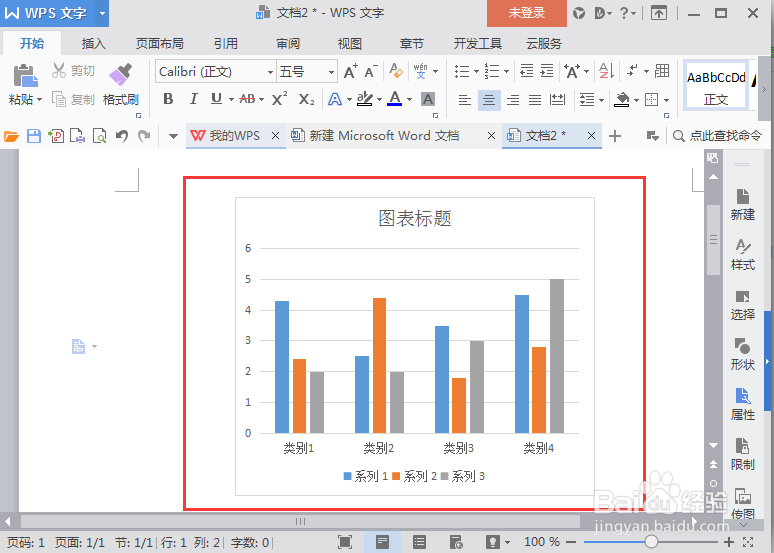Expand quick access toolbar customize arrow
Viewport: 774px width, 553px height.
coord(173,136)
